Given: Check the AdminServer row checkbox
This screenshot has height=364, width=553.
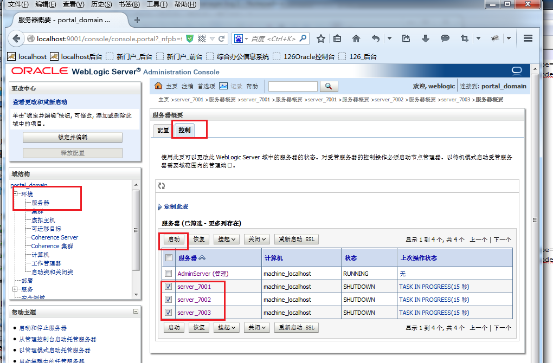Looking at the screenshot, I should [x=169, y=273].
